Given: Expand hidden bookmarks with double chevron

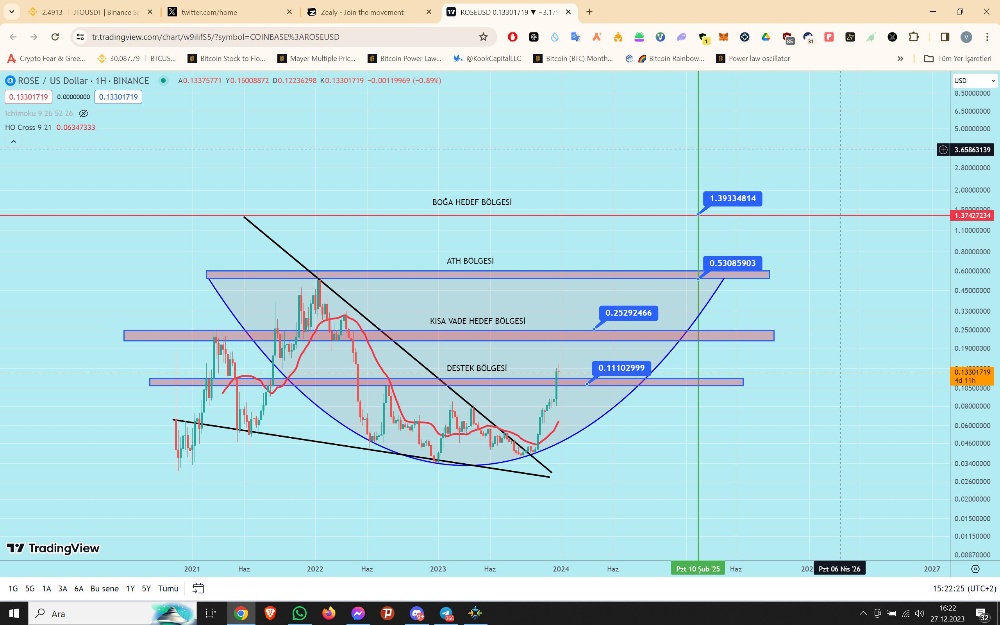Looking at the screenshot, I should click(x=900, y=58).
